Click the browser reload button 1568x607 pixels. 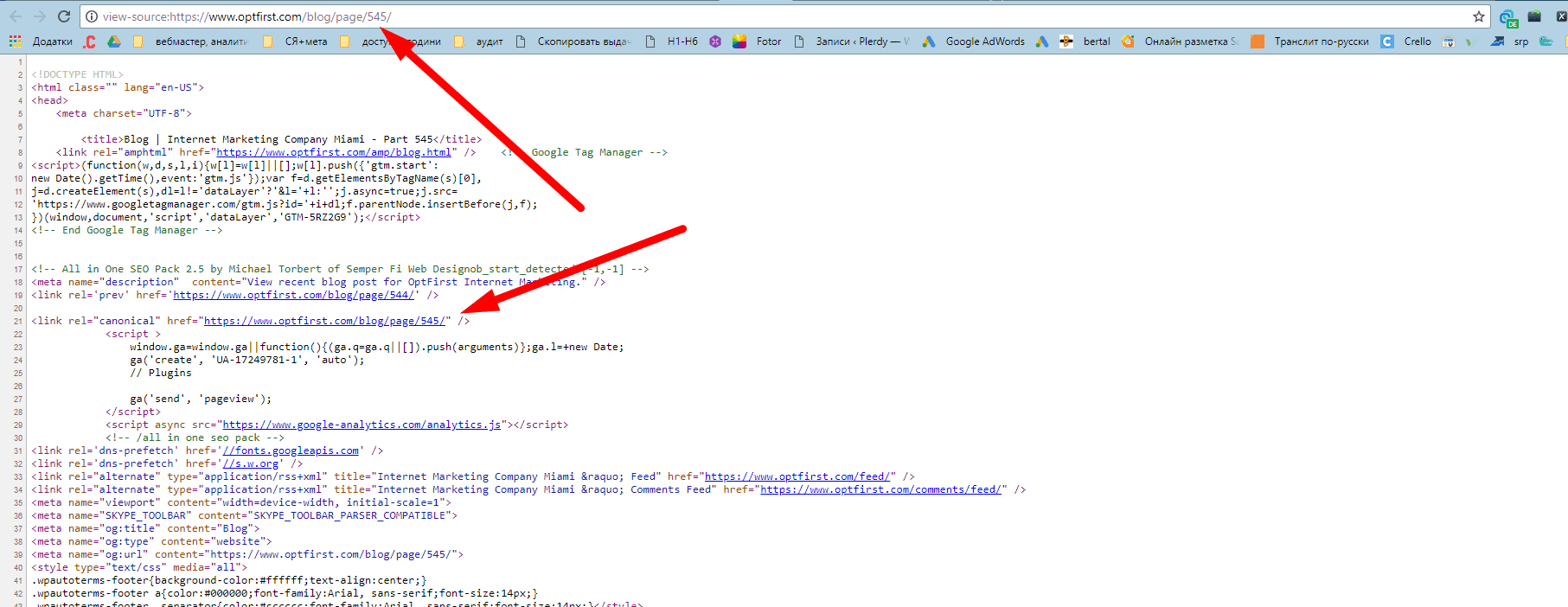[64, 16]
